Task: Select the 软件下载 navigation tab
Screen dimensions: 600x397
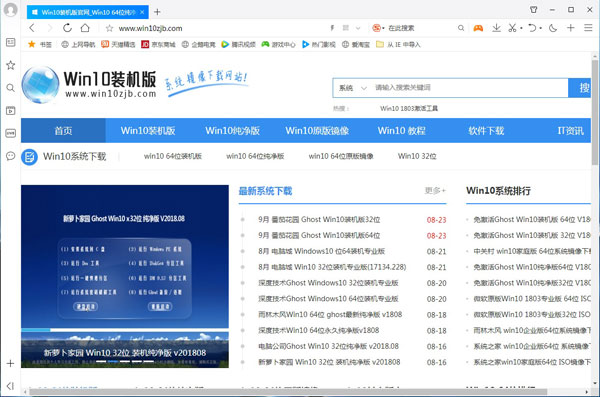Action: (486, 131)
